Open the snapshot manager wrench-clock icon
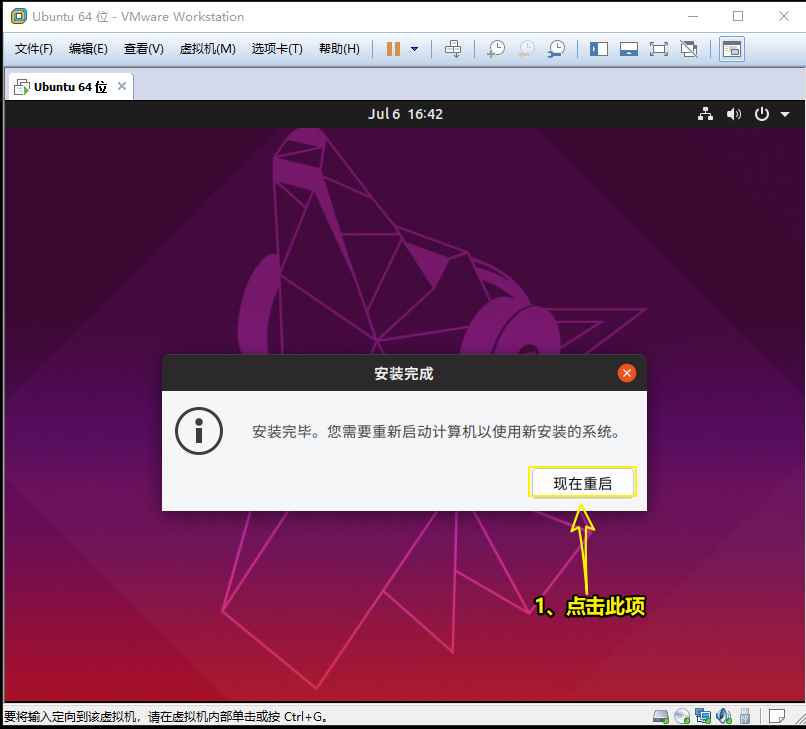This screenshot has height=729, width=806. (x=556, y=49)
